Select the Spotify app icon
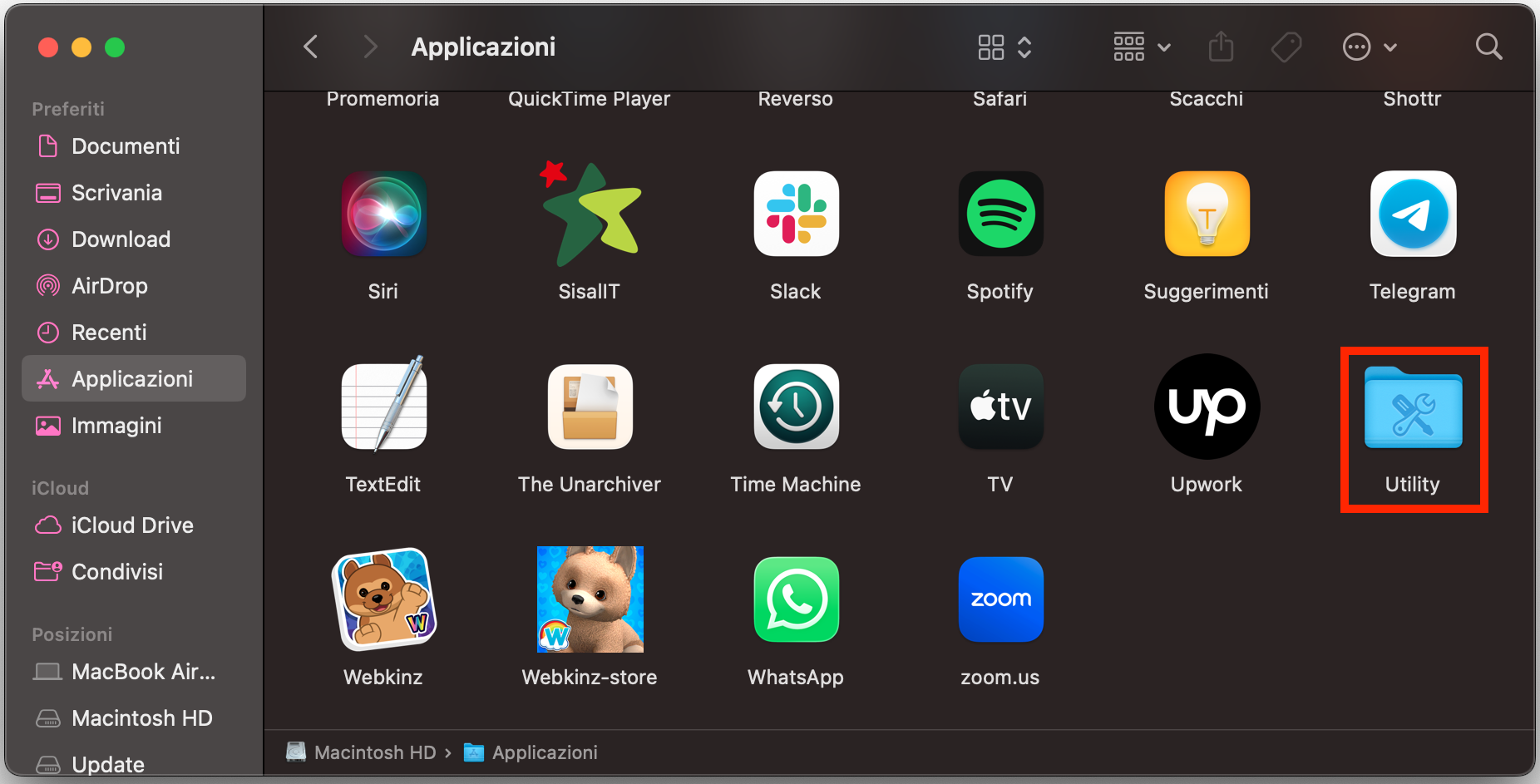1540x784 pixels. [x=1000, y=214]
